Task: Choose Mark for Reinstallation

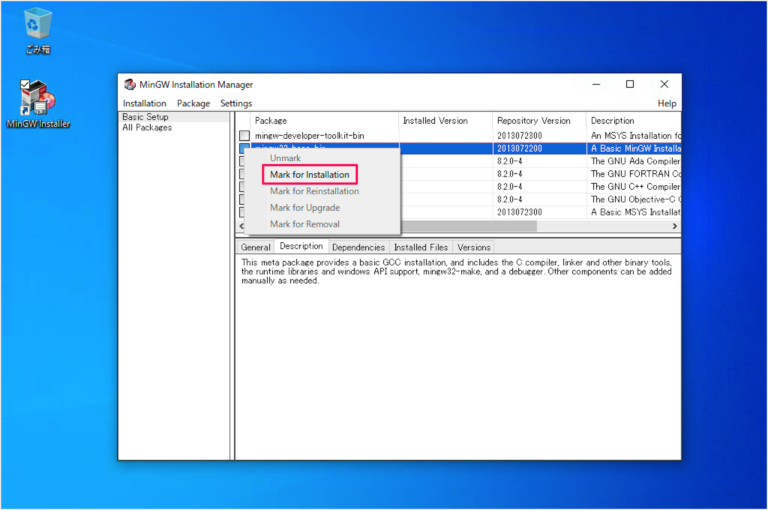Action: click(x=314, y=191)
